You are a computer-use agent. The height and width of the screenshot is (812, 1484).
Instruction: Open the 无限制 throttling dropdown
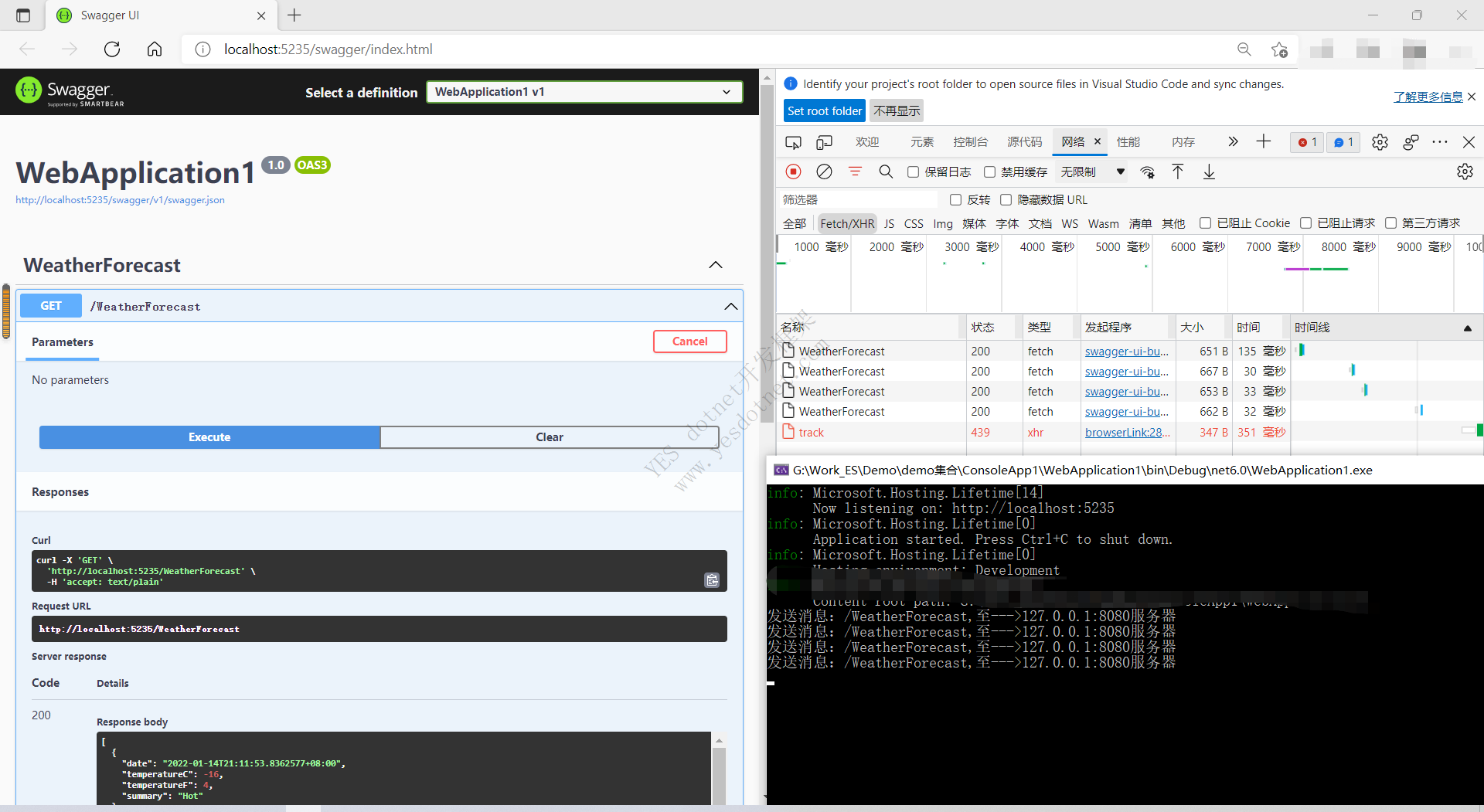(1092, 172)
